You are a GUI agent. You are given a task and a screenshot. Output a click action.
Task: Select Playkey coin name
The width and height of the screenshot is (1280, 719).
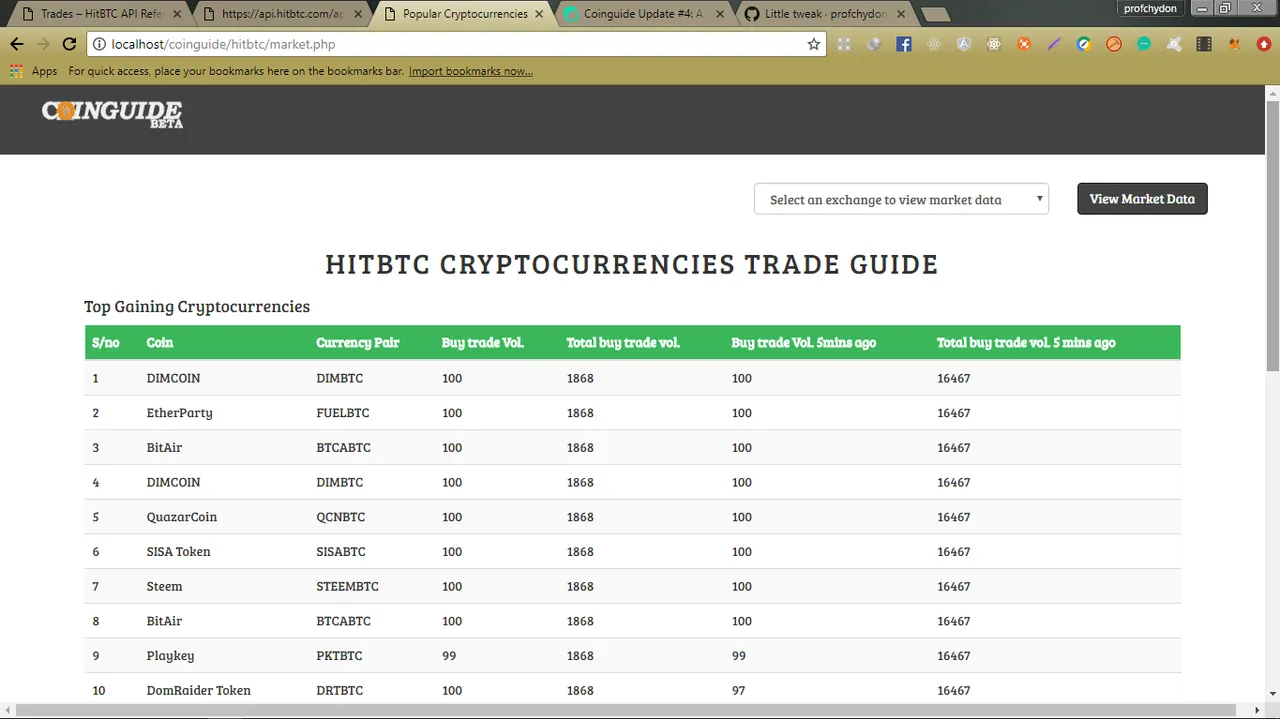pos(170,656)
